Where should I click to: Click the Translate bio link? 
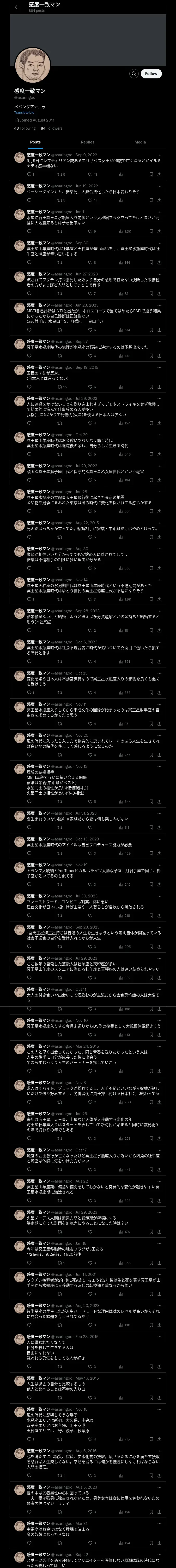tap(24, 113)
